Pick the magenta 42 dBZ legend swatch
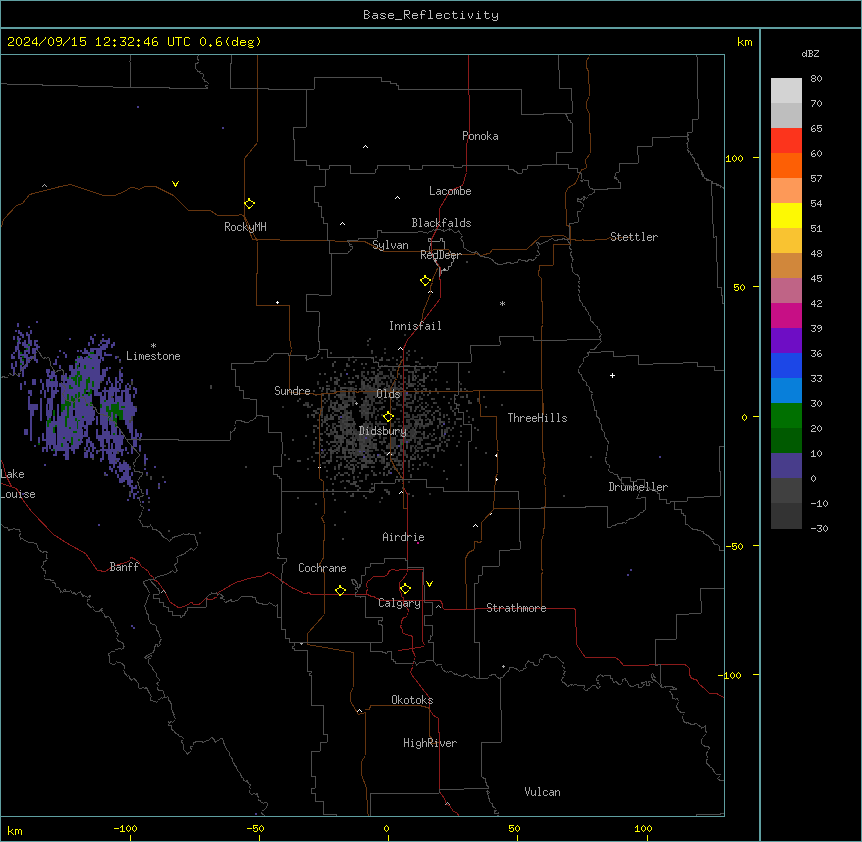 [x=786, y=315]
